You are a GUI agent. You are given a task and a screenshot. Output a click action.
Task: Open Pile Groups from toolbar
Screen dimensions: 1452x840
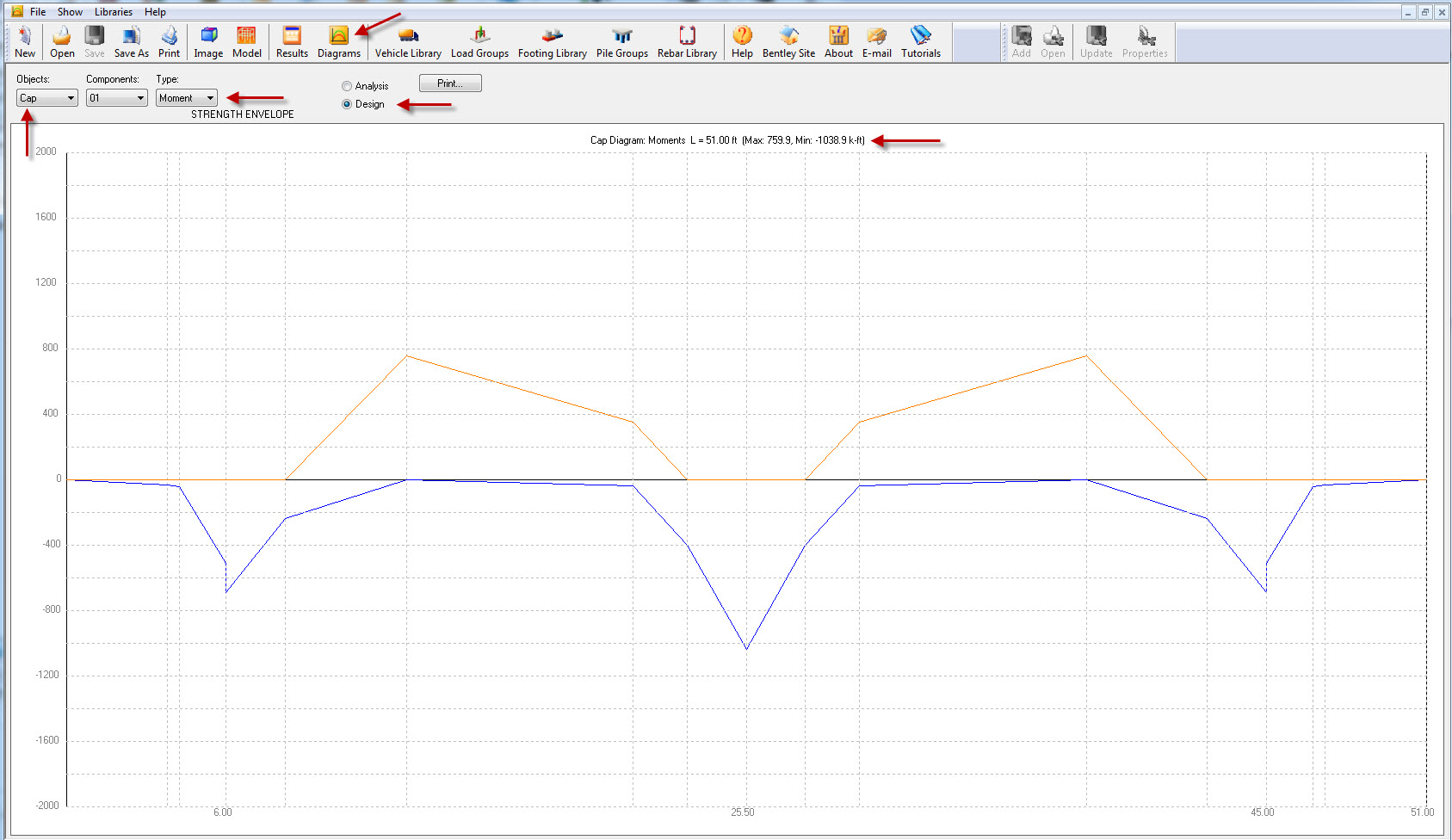[x=621, y=41]
